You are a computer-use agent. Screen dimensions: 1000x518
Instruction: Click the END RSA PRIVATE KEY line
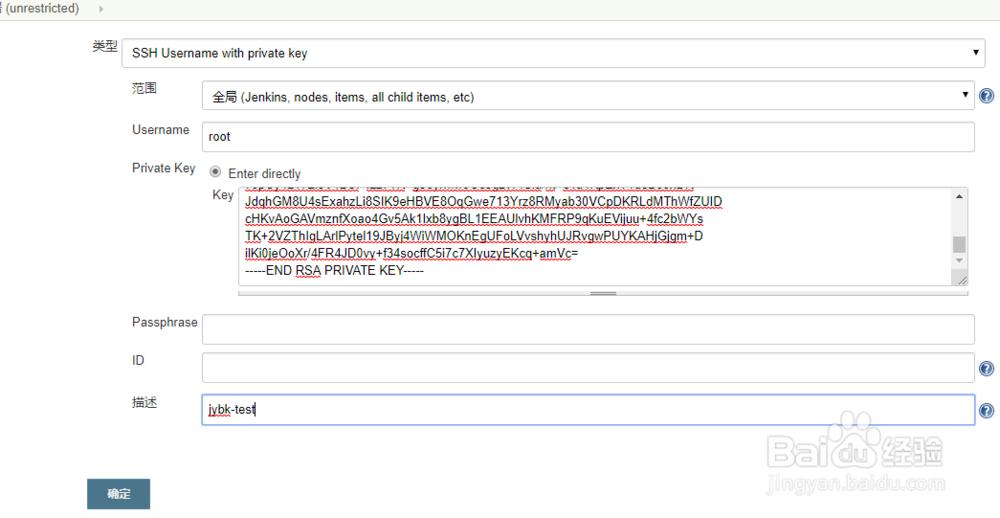(335, 270)
